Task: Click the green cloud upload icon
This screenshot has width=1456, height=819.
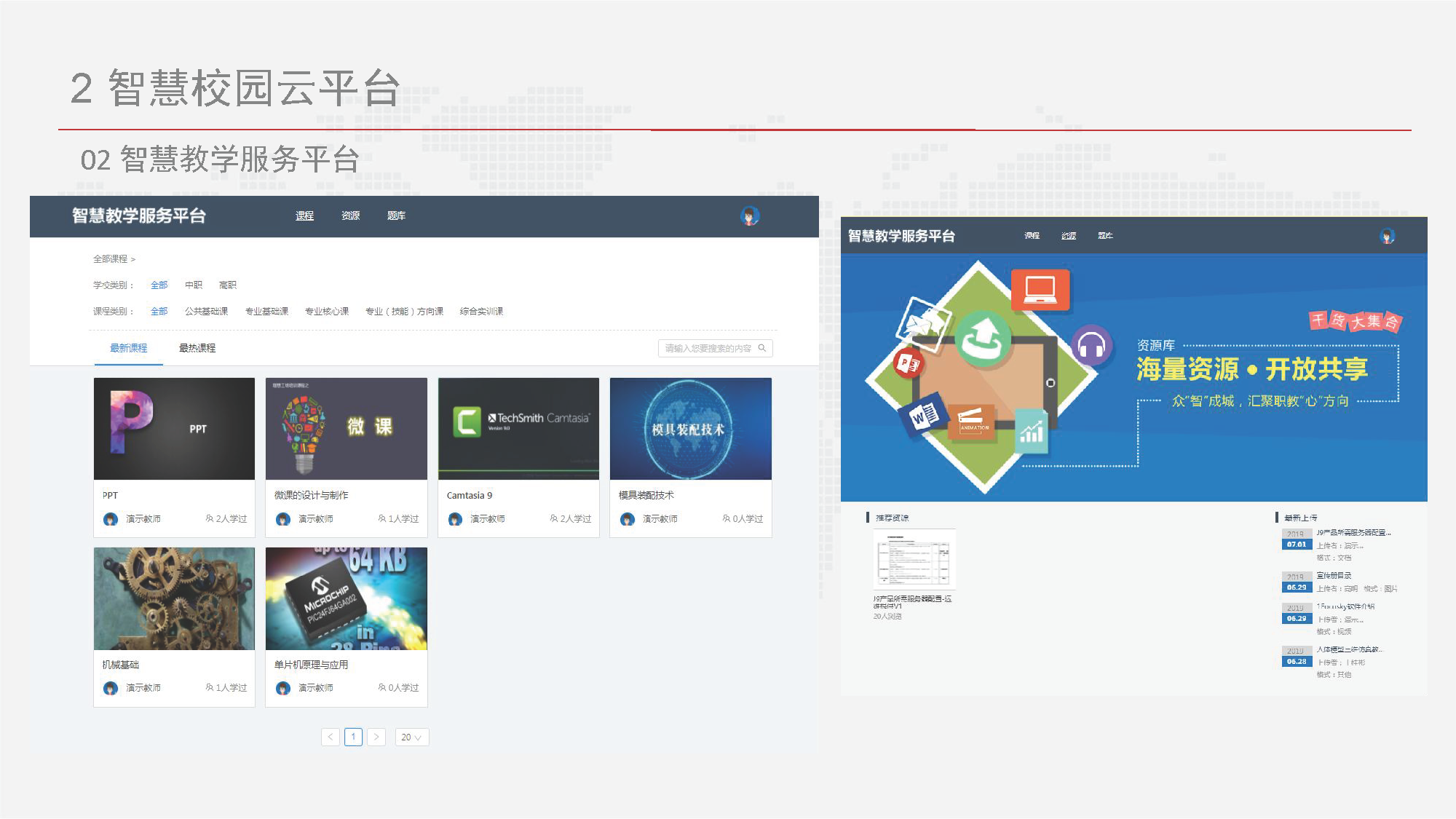Action: coord(982,339)
